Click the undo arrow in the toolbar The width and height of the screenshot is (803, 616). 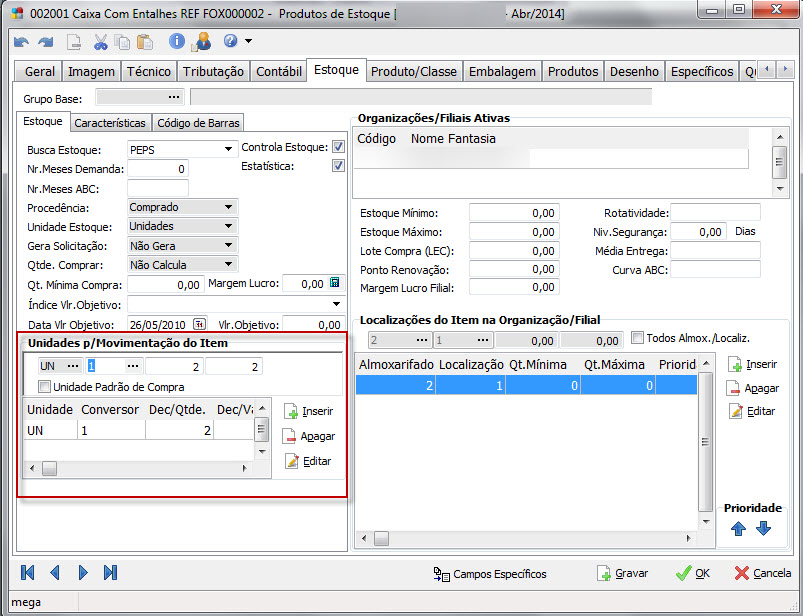[21, 42]
